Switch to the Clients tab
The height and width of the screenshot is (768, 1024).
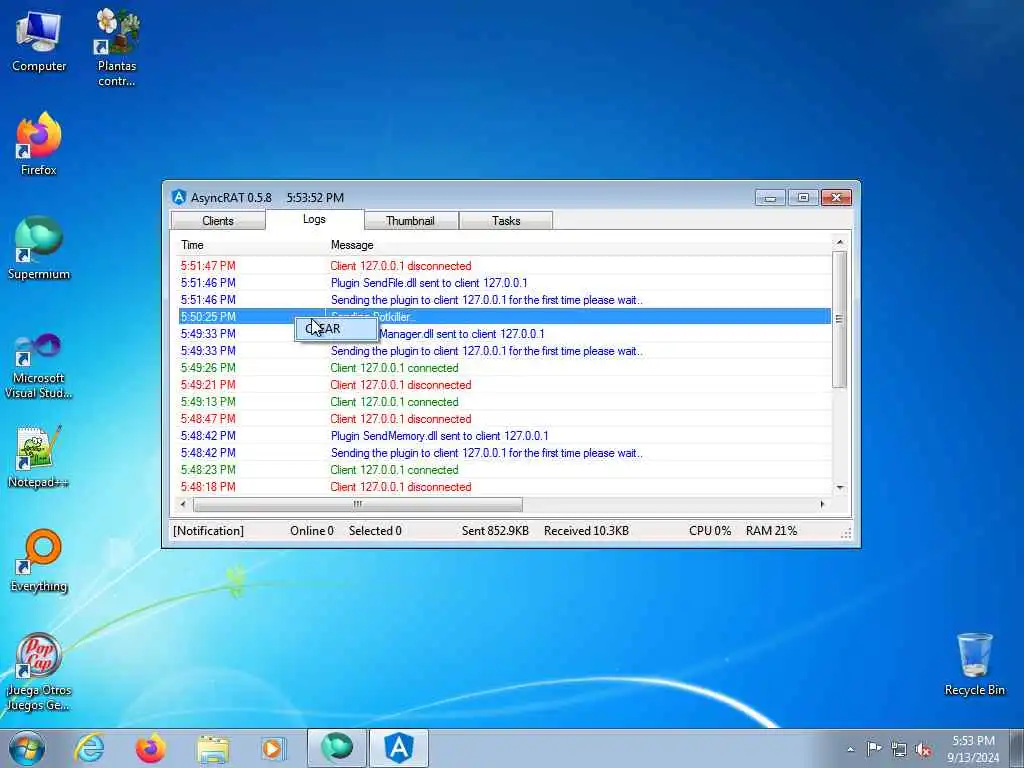point(217,221)
